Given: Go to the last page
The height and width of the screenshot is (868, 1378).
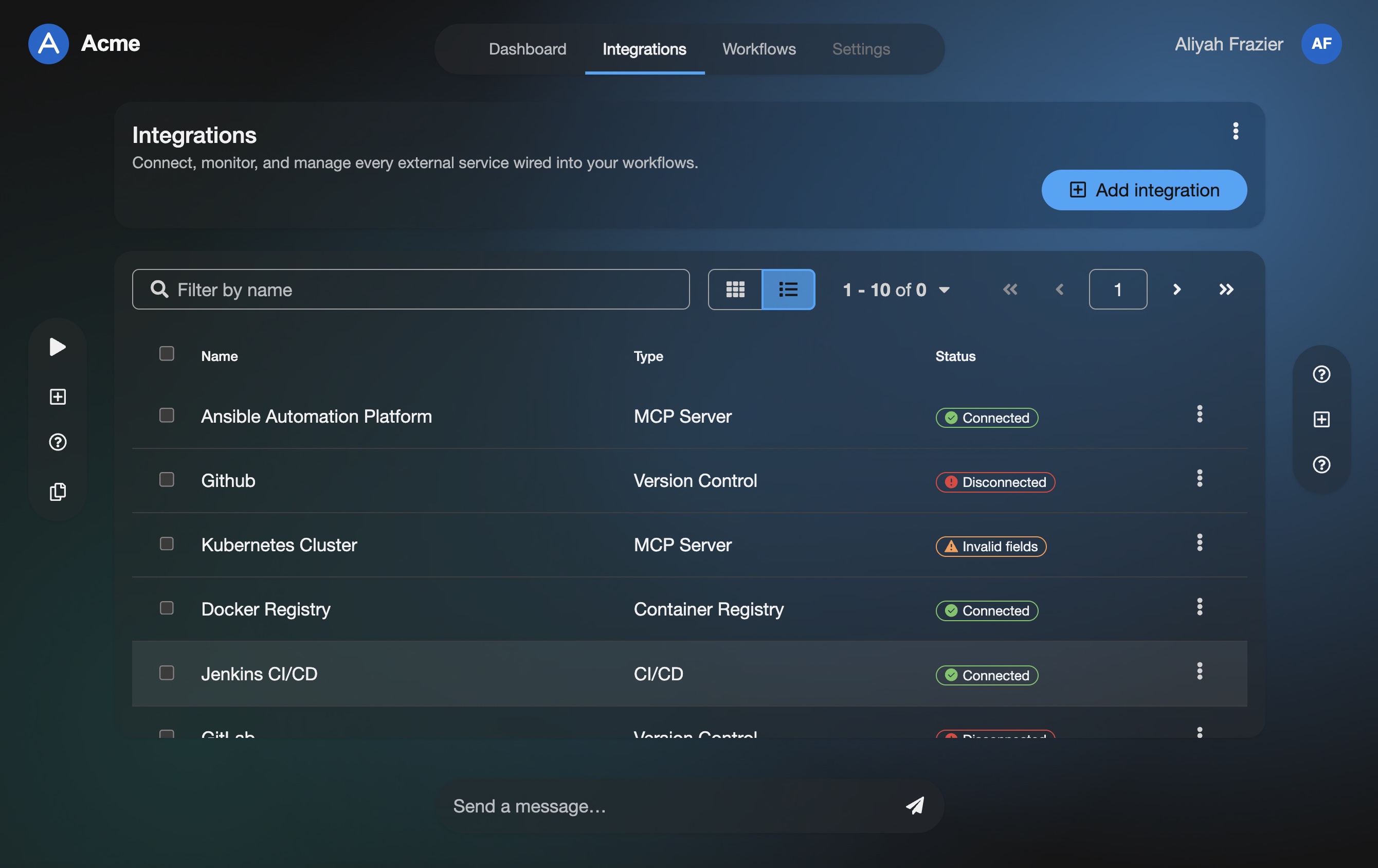Looking at the screenshot, I should 1226,290.
